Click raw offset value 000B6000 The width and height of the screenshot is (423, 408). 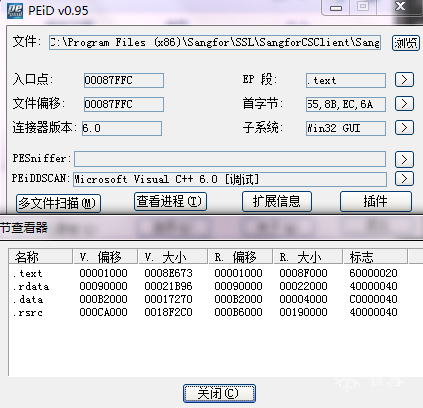238,312
